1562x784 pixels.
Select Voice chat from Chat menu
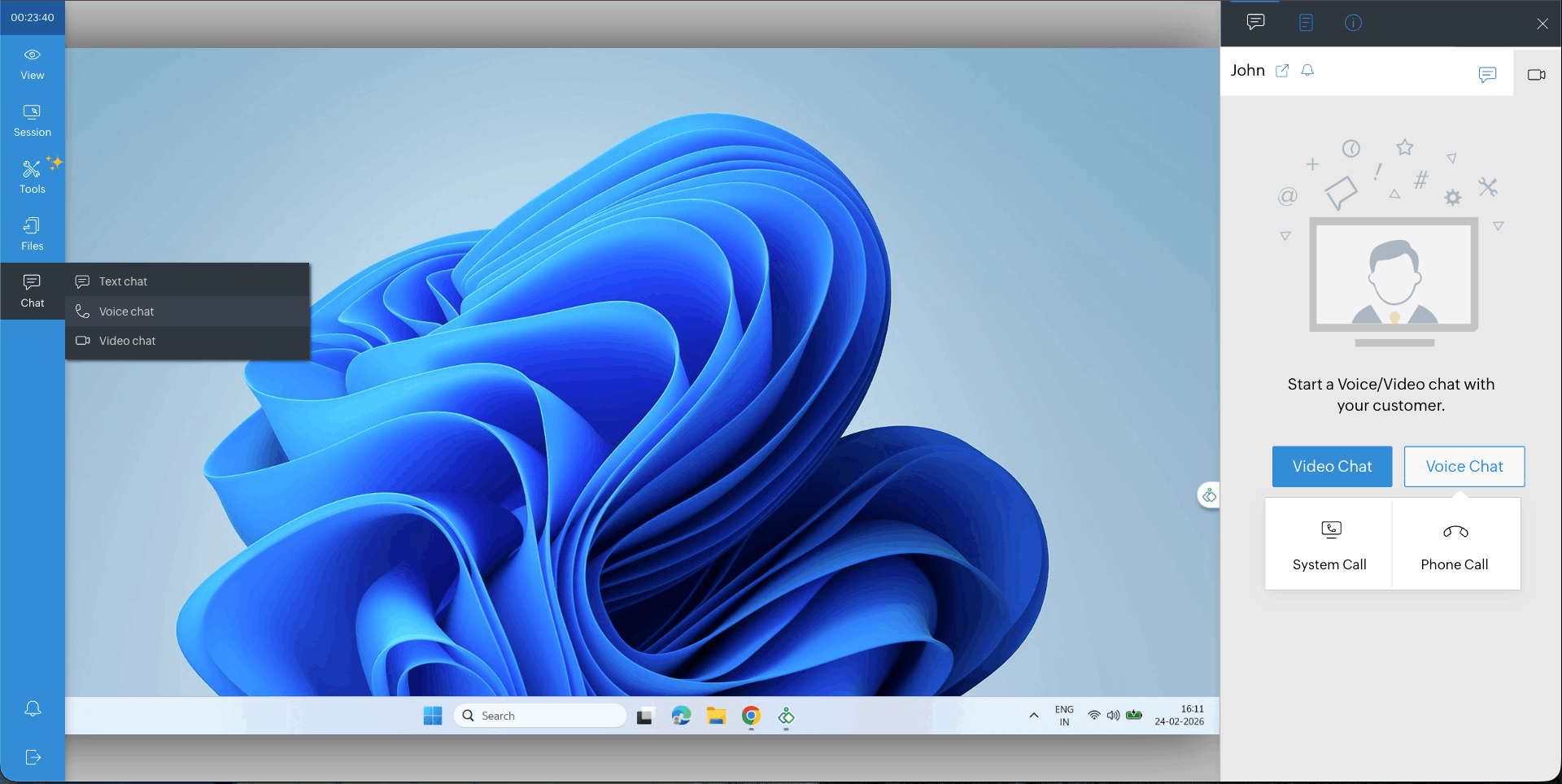point(126,311)
